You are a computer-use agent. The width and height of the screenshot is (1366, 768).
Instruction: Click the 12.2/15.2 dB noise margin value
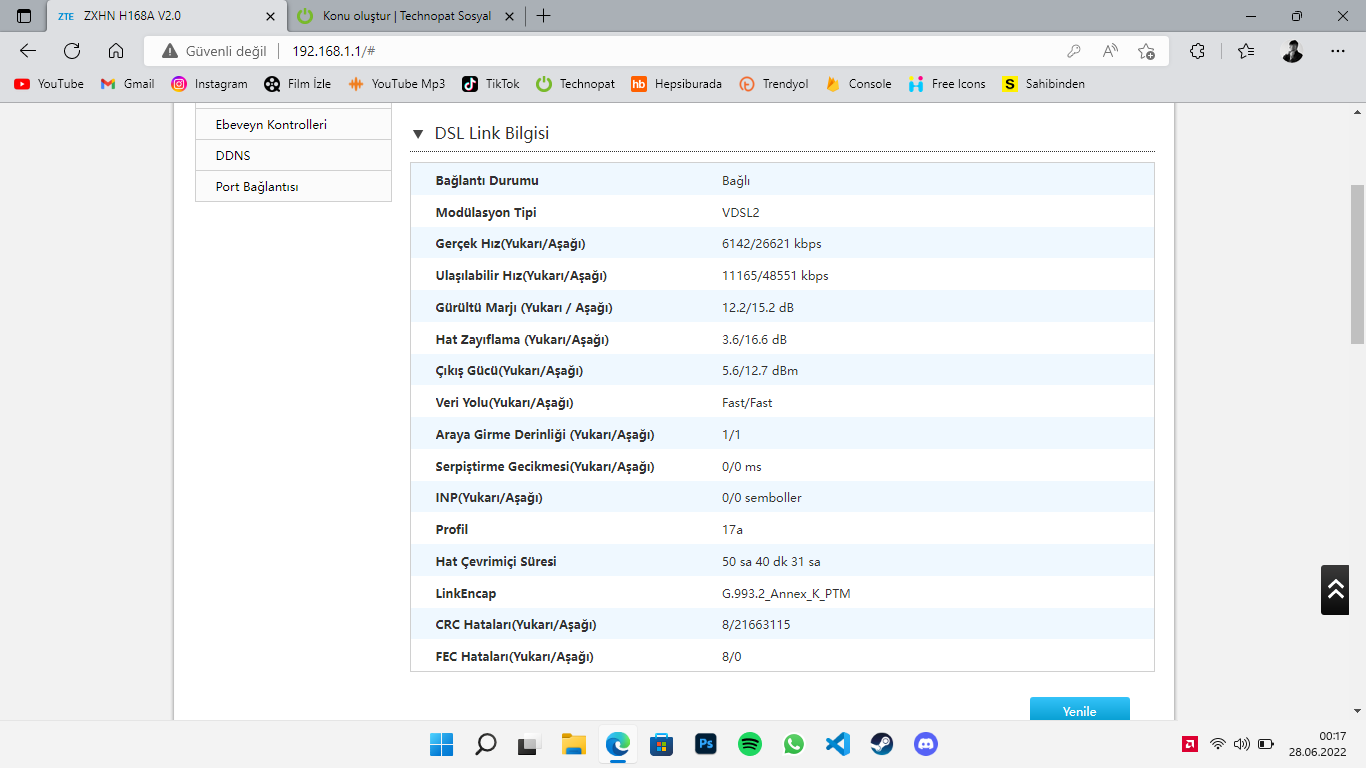758,308
